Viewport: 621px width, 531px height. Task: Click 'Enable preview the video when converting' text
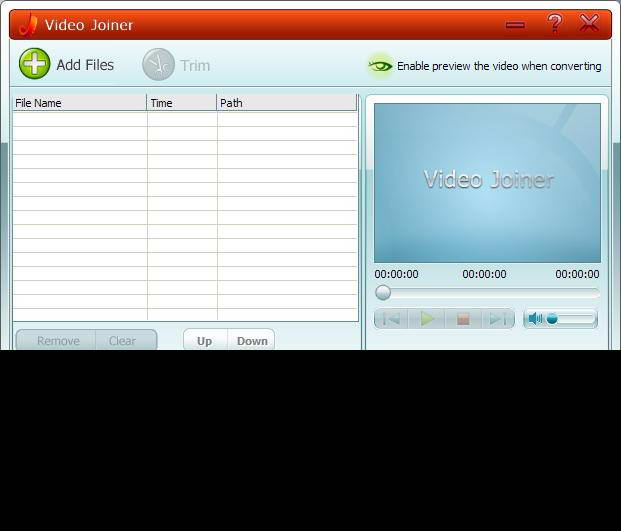pos(499,66)
